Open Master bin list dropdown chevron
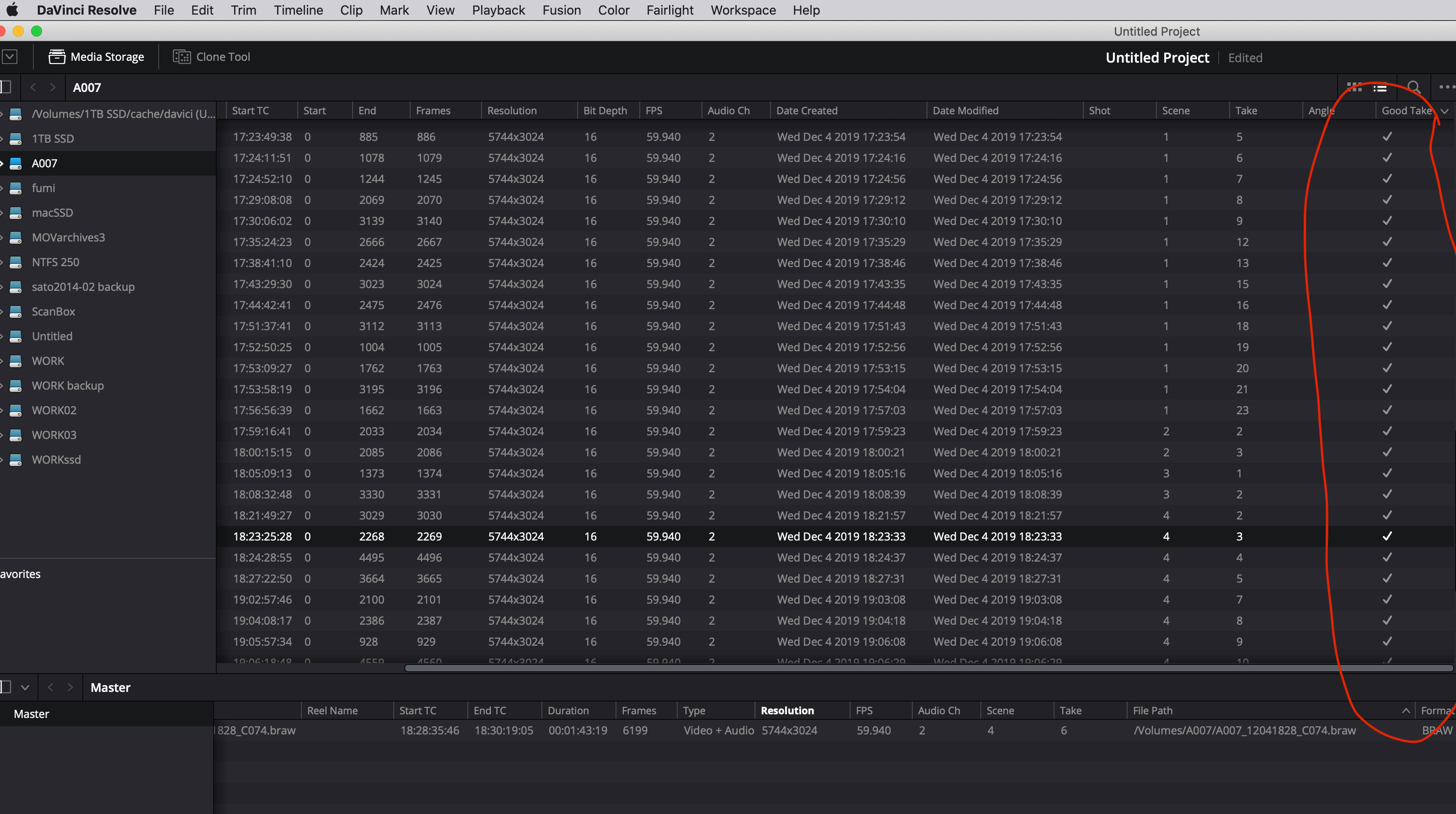The image size is (1456, 814). click(25, 687)
